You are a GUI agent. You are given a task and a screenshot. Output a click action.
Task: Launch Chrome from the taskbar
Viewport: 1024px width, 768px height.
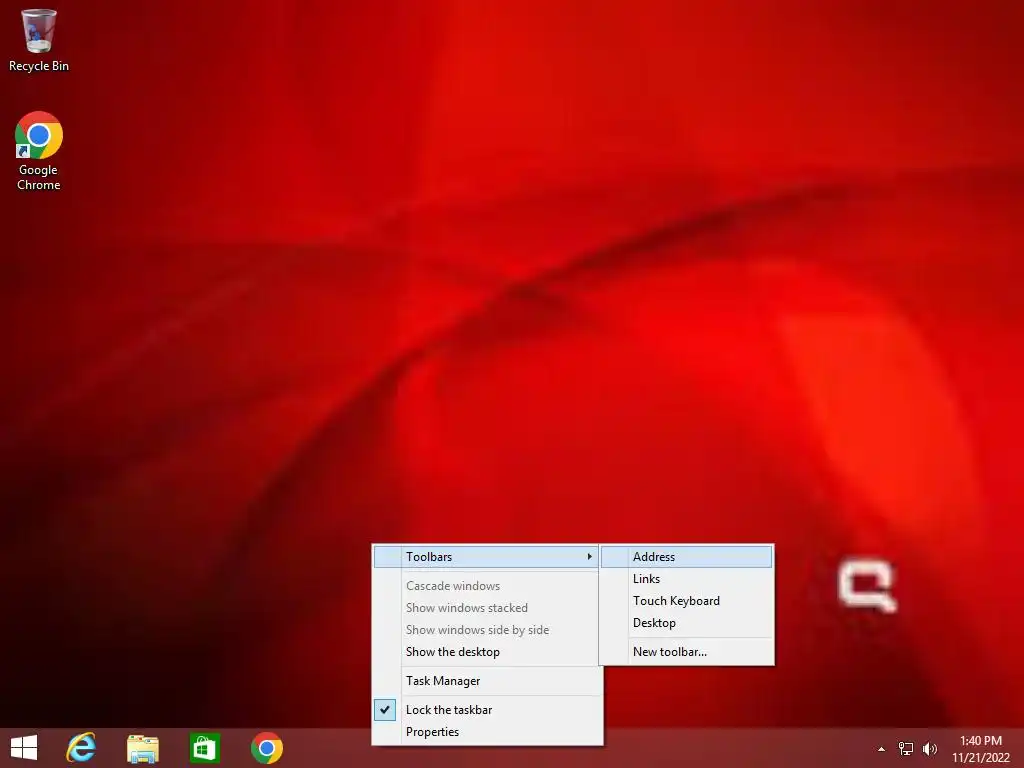[x=266, y=748]
